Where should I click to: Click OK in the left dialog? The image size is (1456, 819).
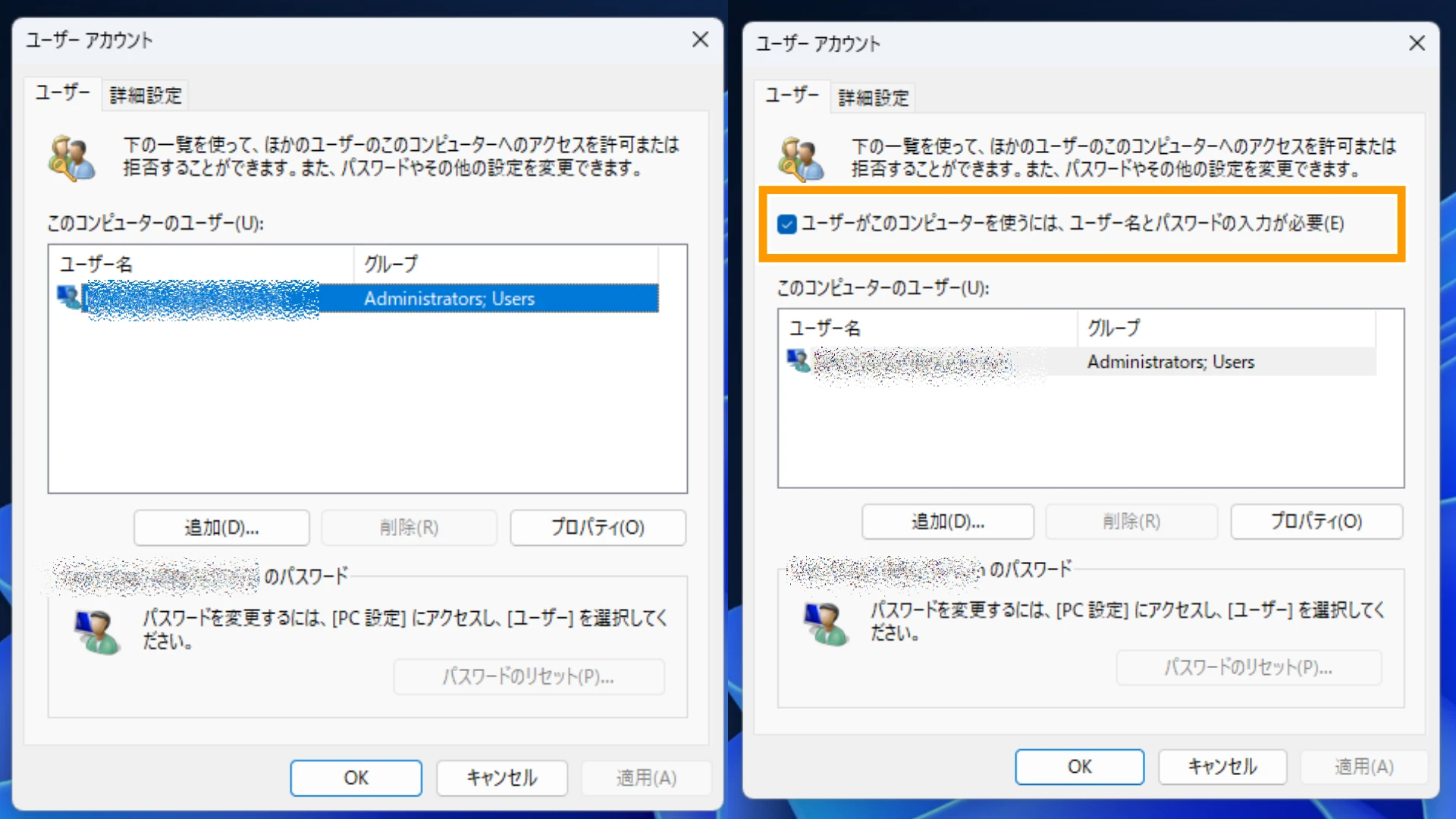[x=356, y=777]
